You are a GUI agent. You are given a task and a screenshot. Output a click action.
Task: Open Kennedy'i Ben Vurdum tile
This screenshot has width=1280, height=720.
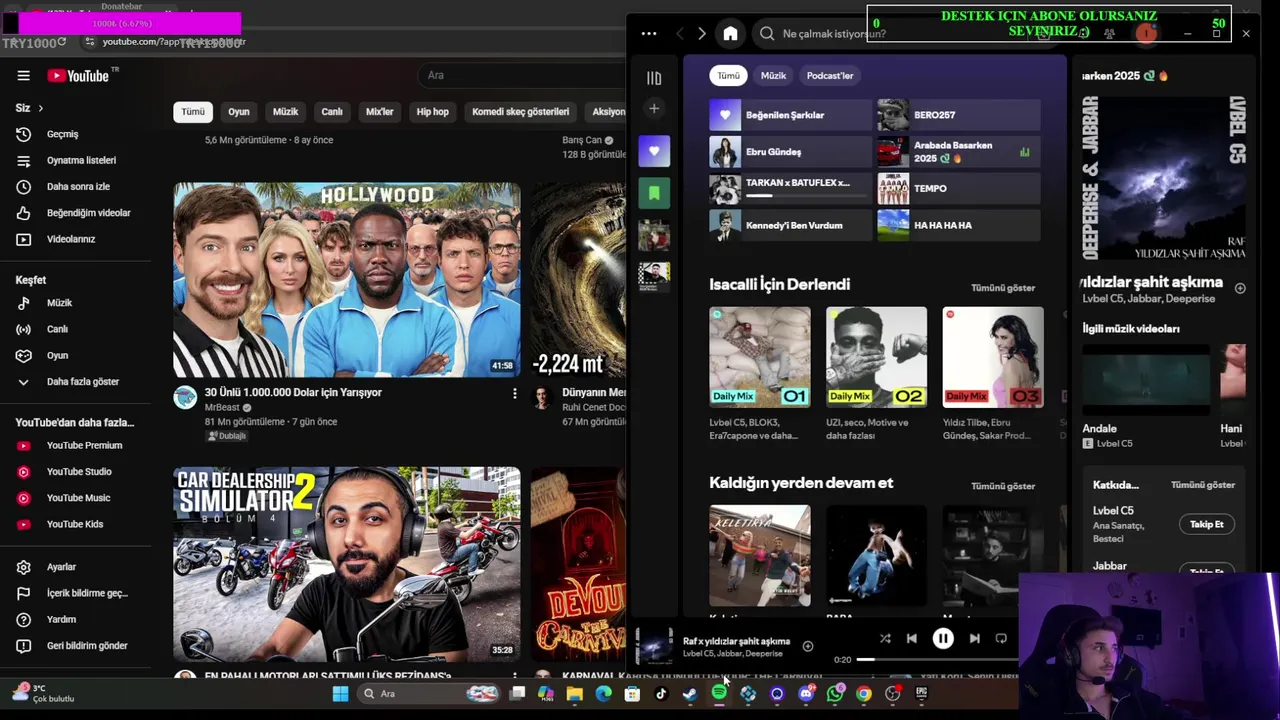tap(790, 225)
